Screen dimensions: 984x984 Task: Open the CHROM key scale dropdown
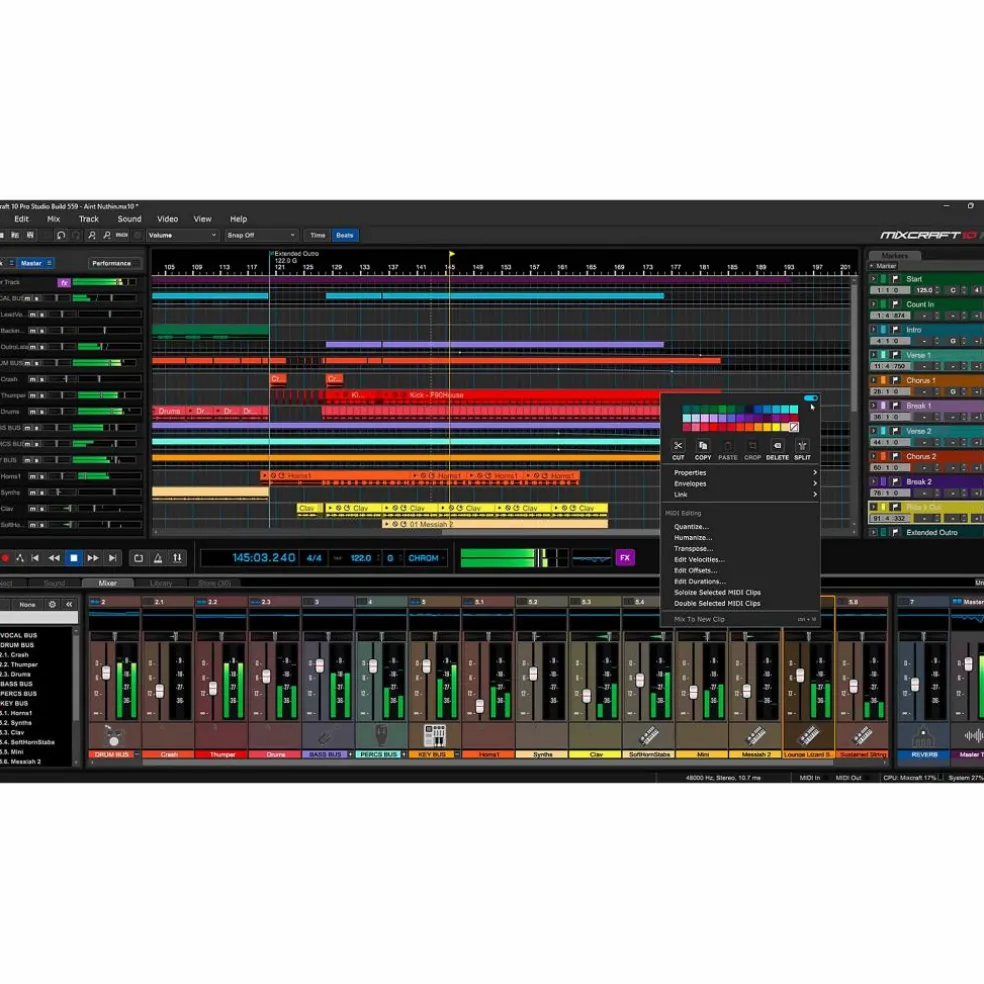tap(426, 558)
